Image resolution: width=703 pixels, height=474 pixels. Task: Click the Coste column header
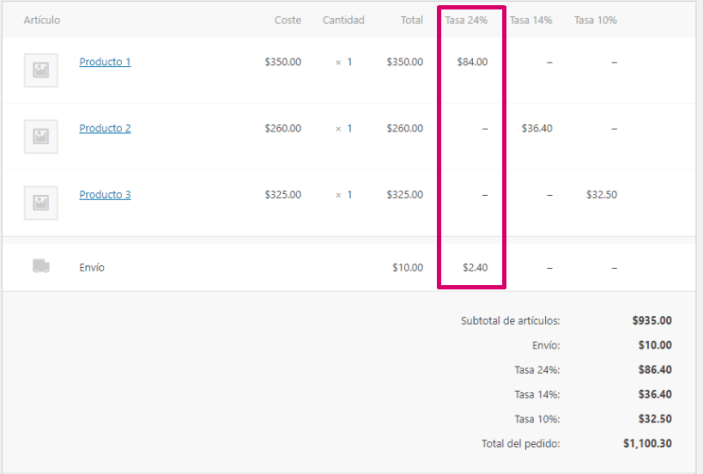(x=288, y=20)
